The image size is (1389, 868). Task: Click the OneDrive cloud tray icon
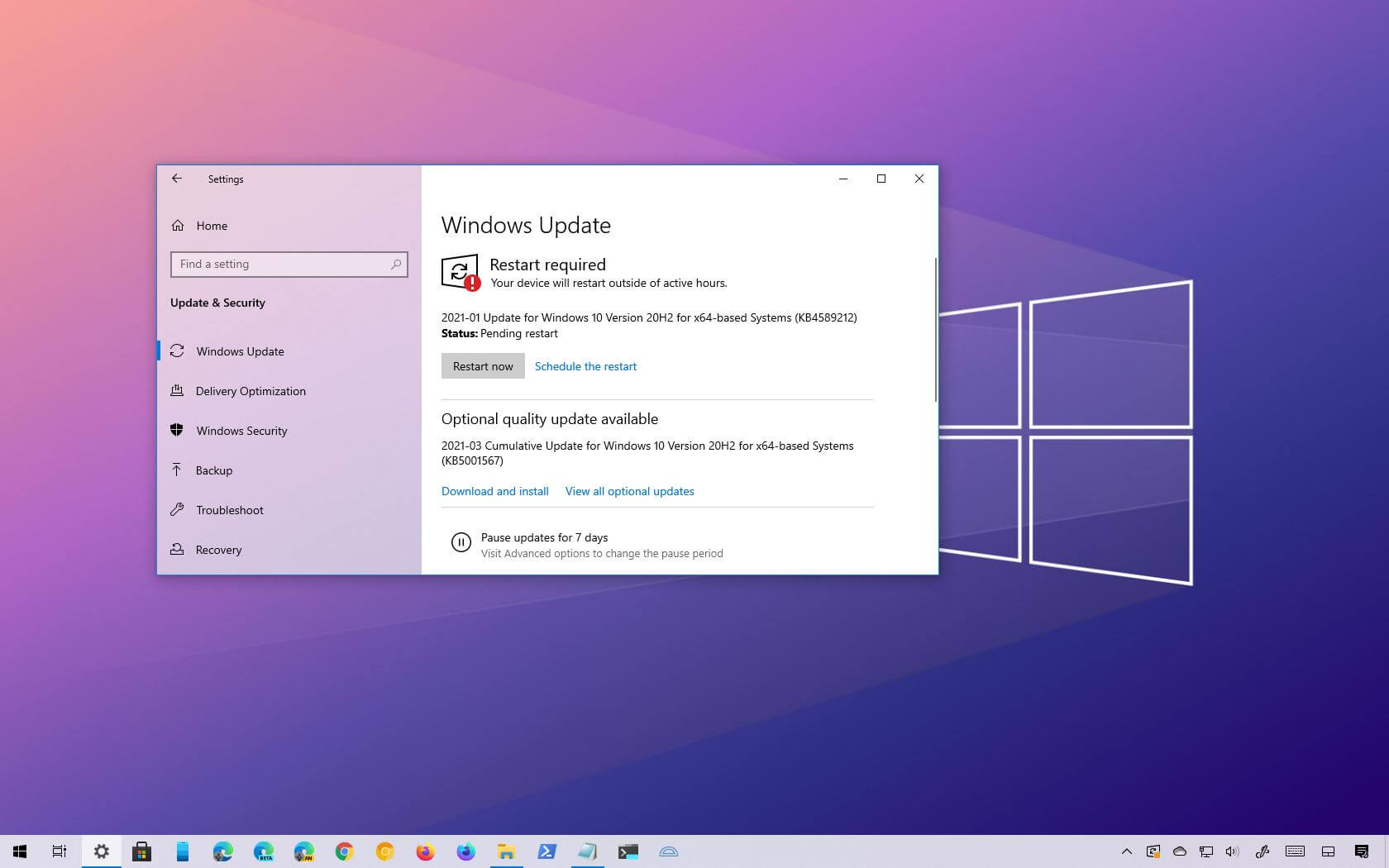[x=1180, y=851]
